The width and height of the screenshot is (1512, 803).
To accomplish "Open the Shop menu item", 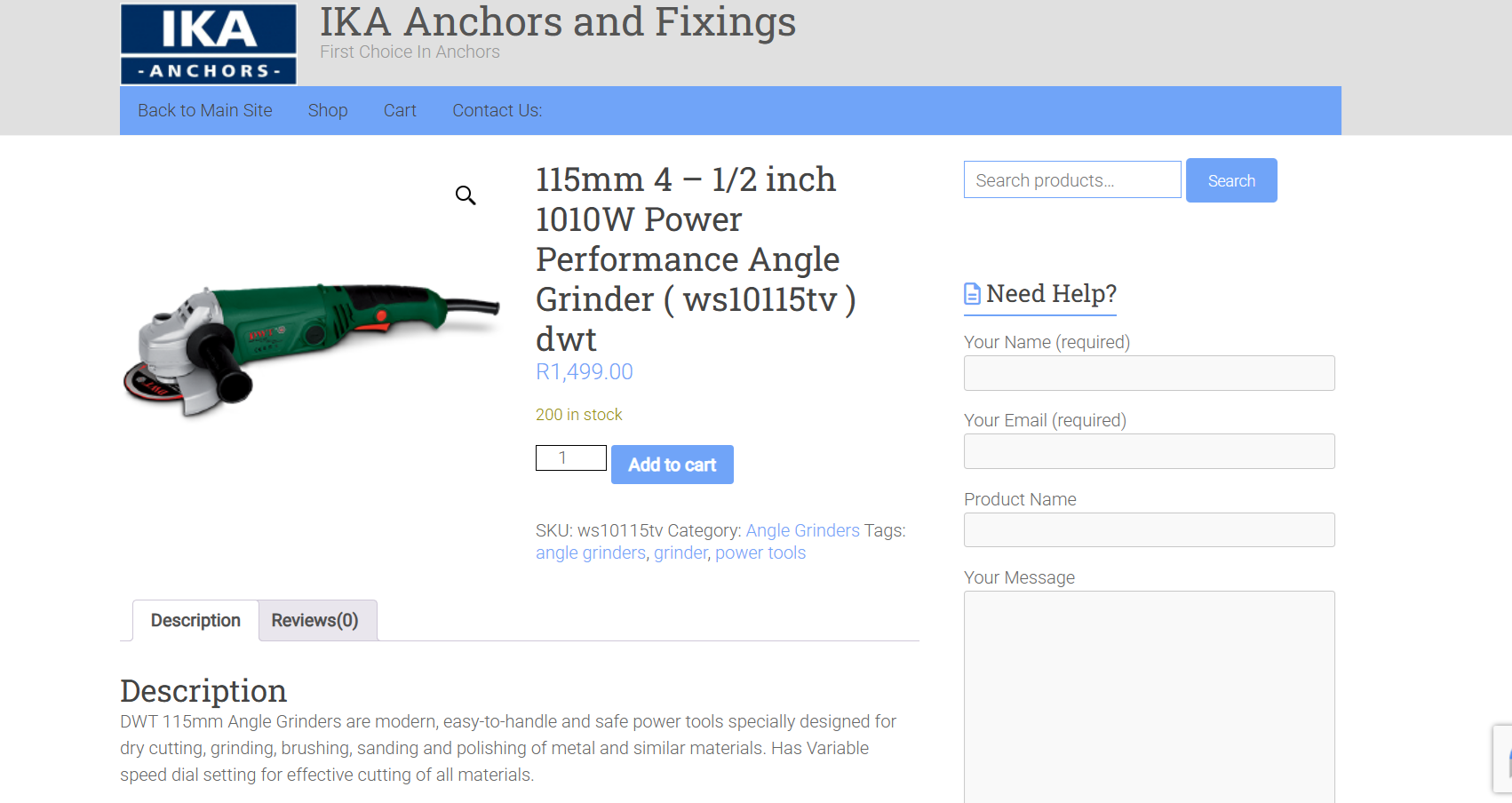I will click(328, 110).
